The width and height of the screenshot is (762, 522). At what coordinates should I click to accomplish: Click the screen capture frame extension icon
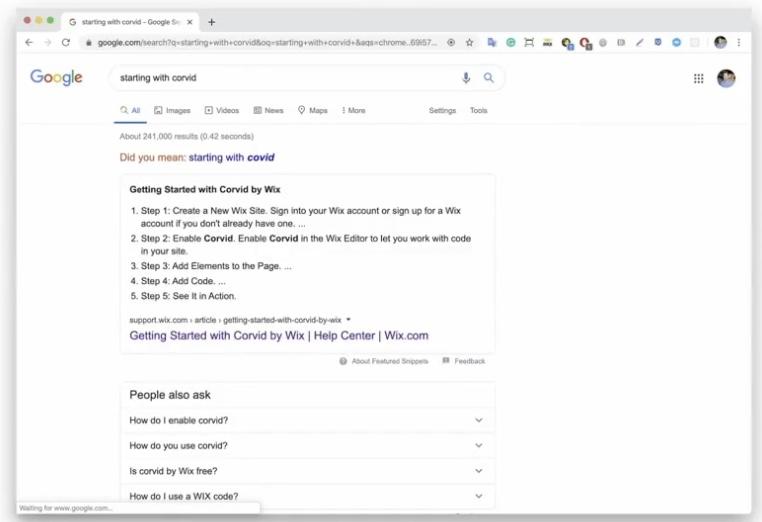[529, 43]
